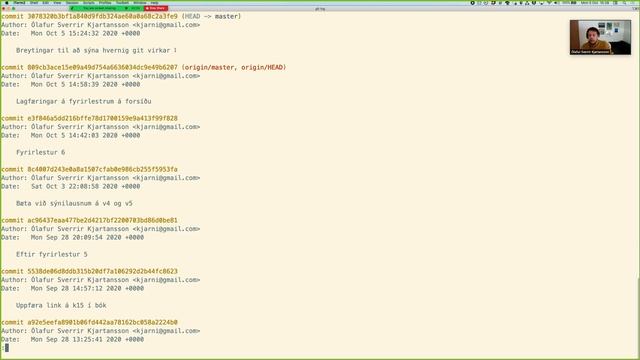
Task: Click the '(HEAD -> master)' ref label
Action: (x=211, y=16)
